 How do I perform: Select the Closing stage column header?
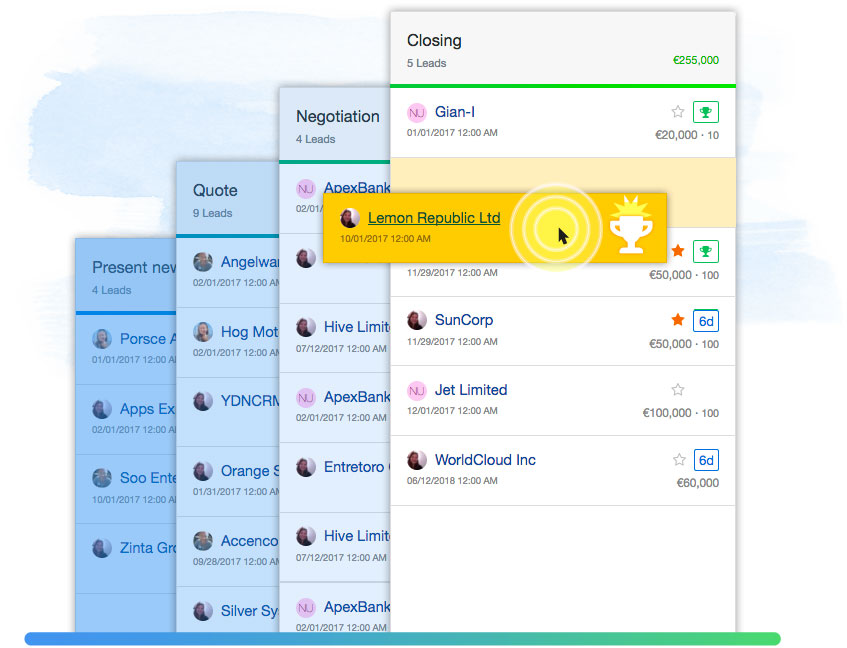(434, 41)
